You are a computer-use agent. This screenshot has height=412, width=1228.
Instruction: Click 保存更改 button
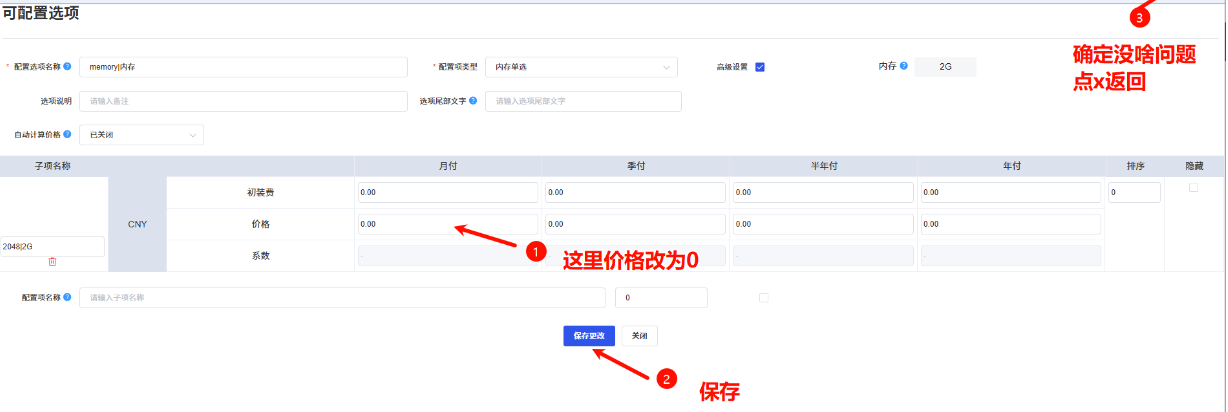pos(589,336)
